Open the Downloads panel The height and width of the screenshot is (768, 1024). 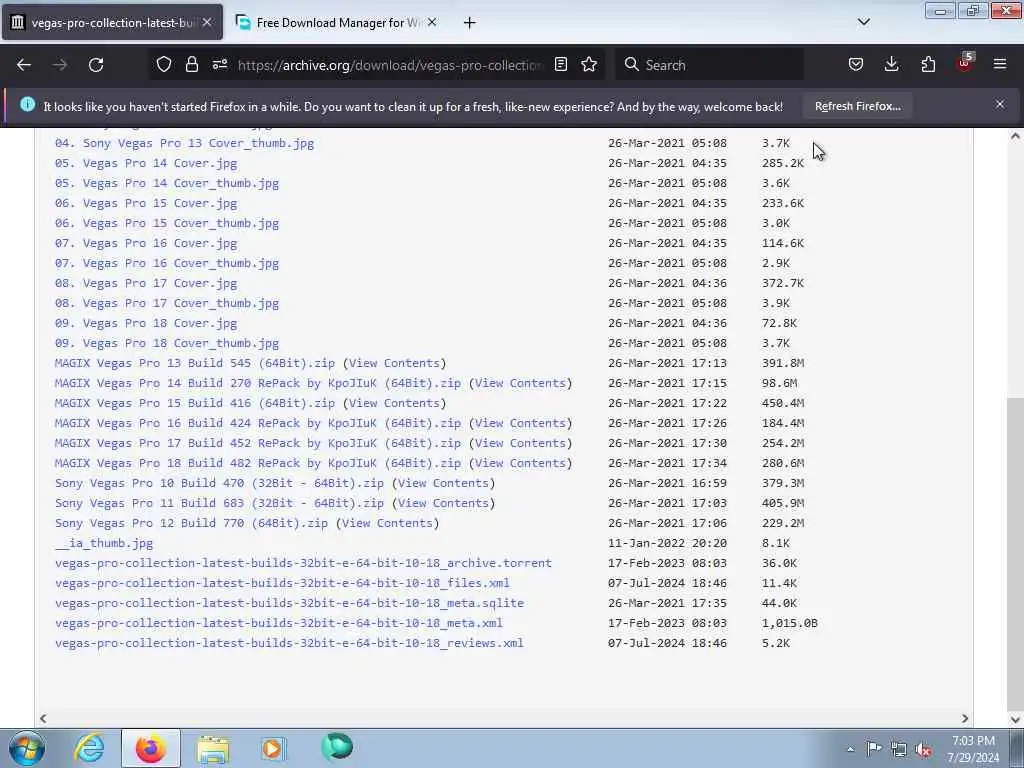click(x=891, y=65)
